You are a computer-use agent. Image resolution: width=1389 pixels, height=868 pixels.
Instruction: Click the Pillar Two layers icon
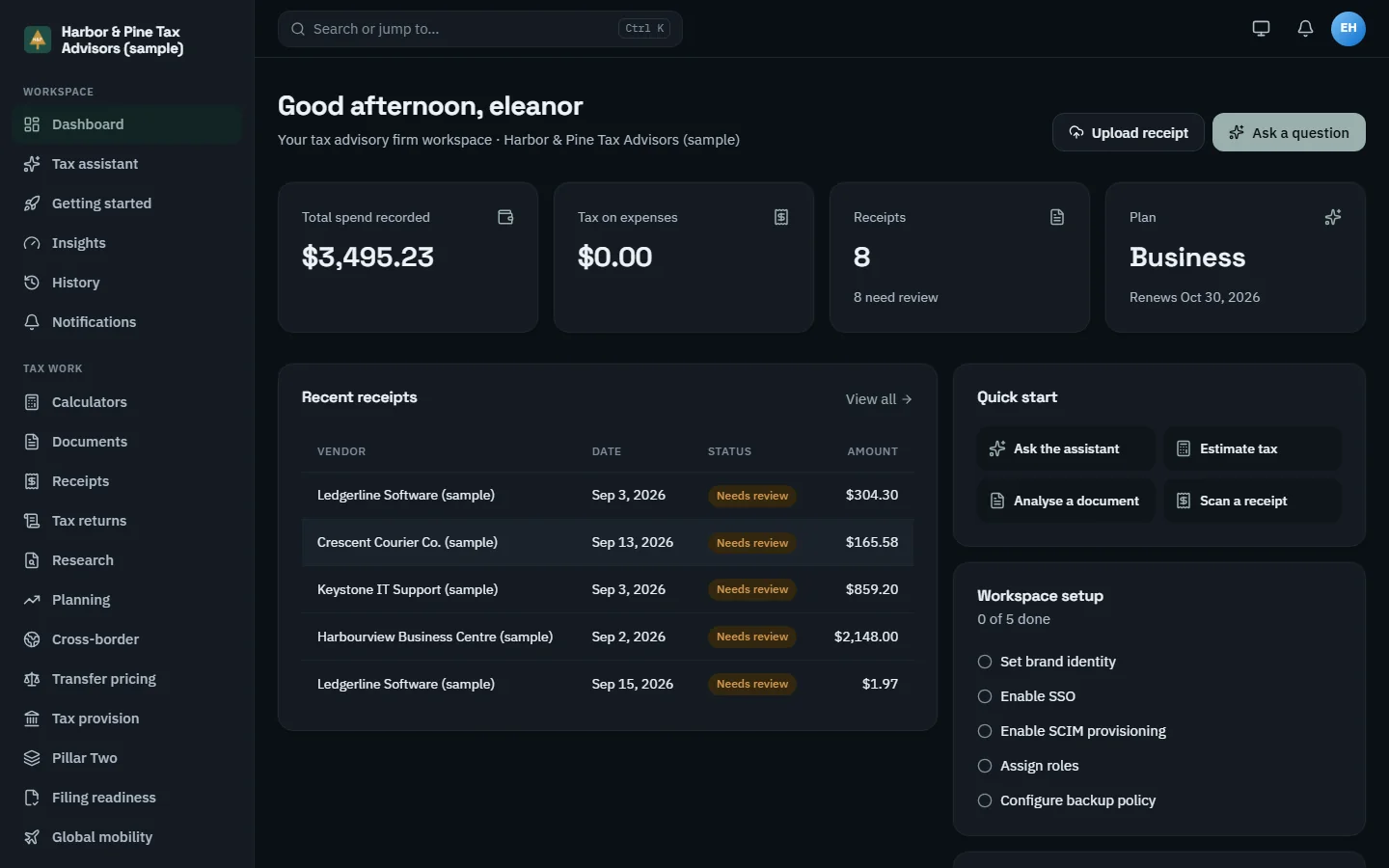(x=32, y=758)
